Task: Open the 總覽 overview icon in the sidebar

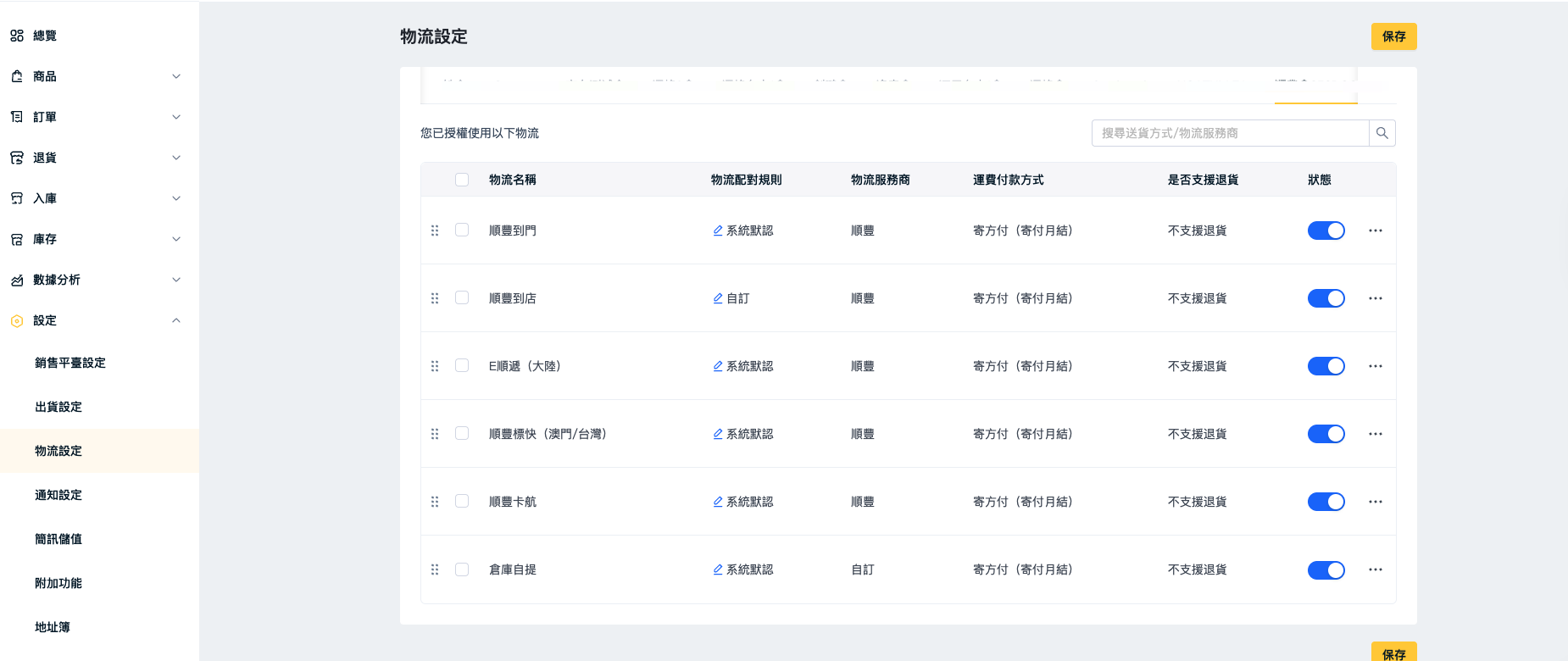Action: pyautogui.click(x=17, y=36)
